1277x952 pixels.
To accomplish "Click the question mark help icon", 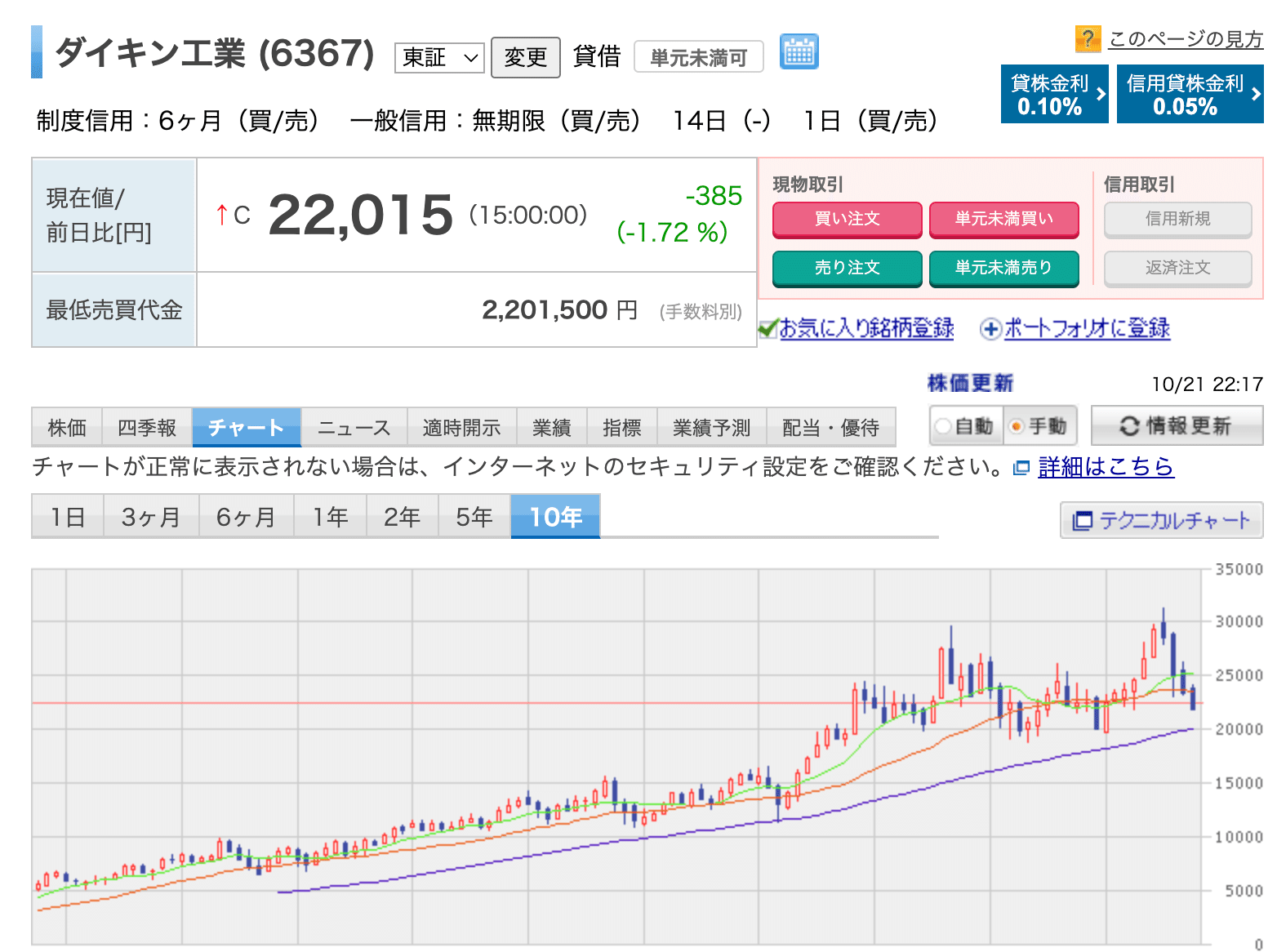I will 1088,38.
